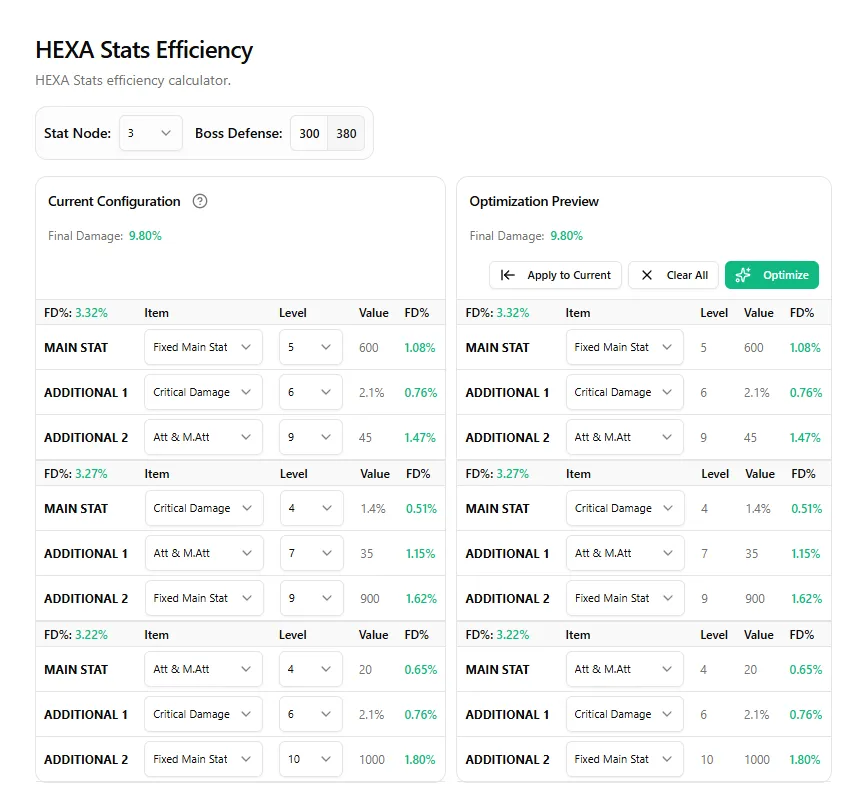Open second core ADDITIONAL 2 level 9 dropdown
The width and height of the screenshot is (852, 796).
point(311,598)
